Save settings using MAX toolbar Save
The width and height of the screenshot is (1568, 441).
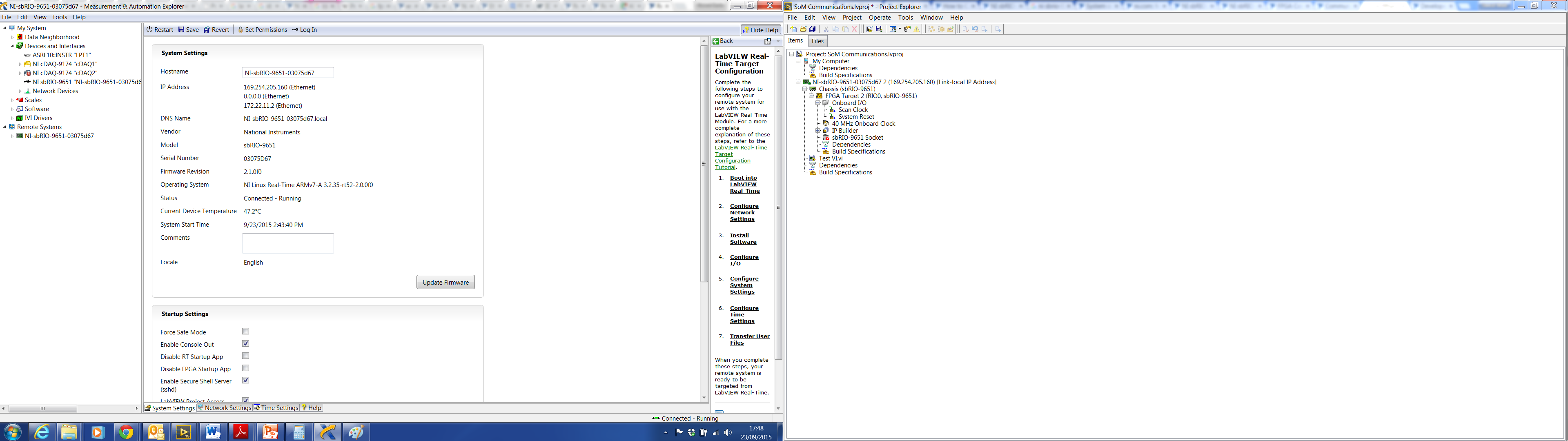pyautogui.click(x=189, y=30)
